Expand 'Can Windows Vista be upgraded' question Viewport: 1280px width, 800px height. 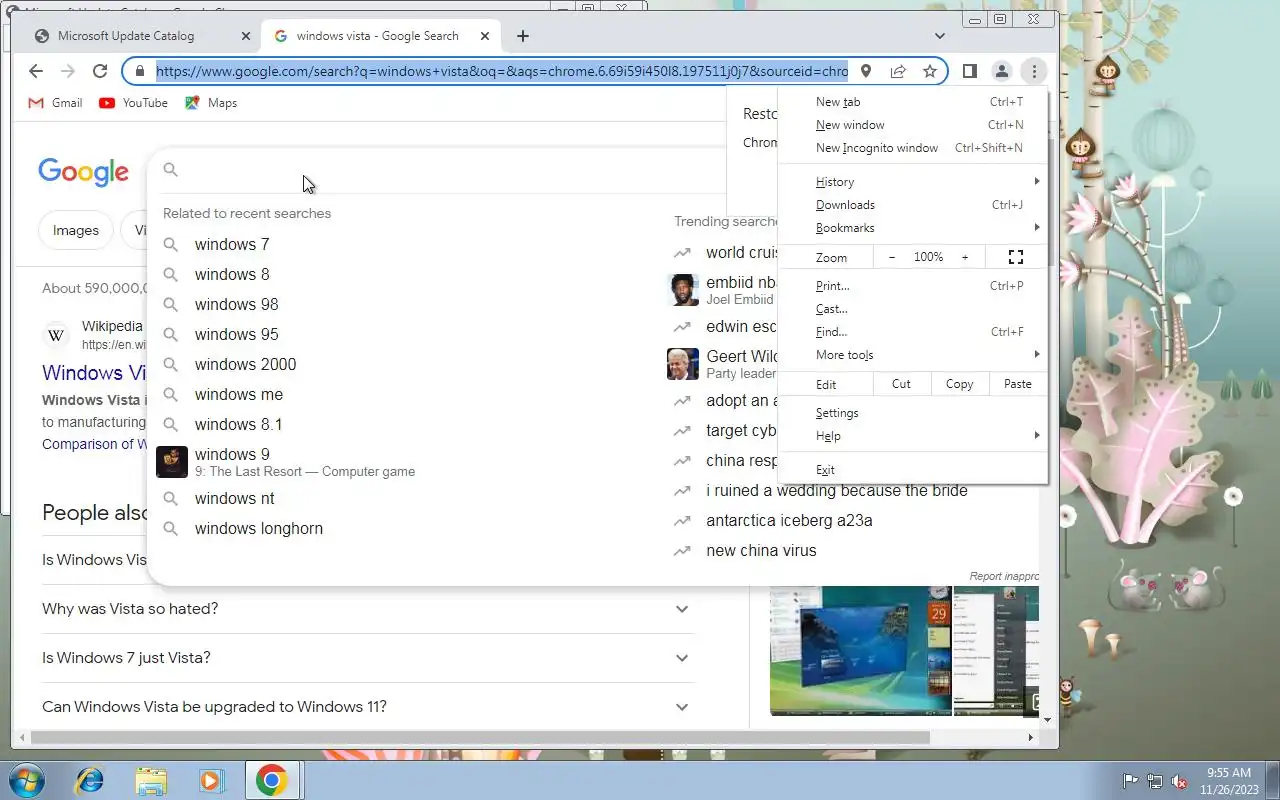coord(368,707)
